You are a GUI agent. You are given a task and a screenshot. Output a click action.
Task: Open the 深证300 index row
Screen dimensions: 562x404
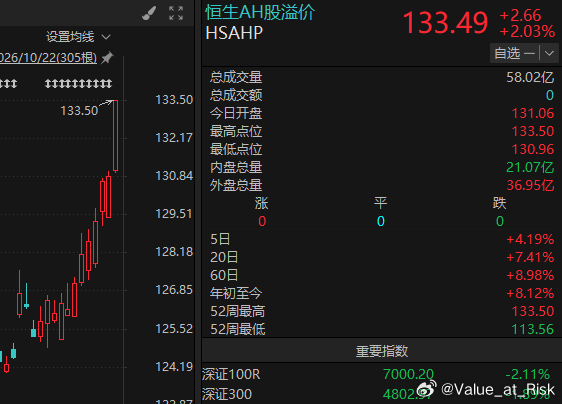coord(382,394)
